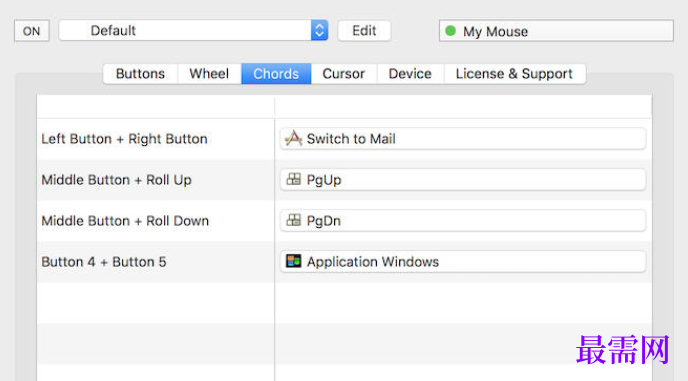Viewport: 688px width, 381px height.
Task: Toggle the ON button off
Action: (x=32, y=31)
